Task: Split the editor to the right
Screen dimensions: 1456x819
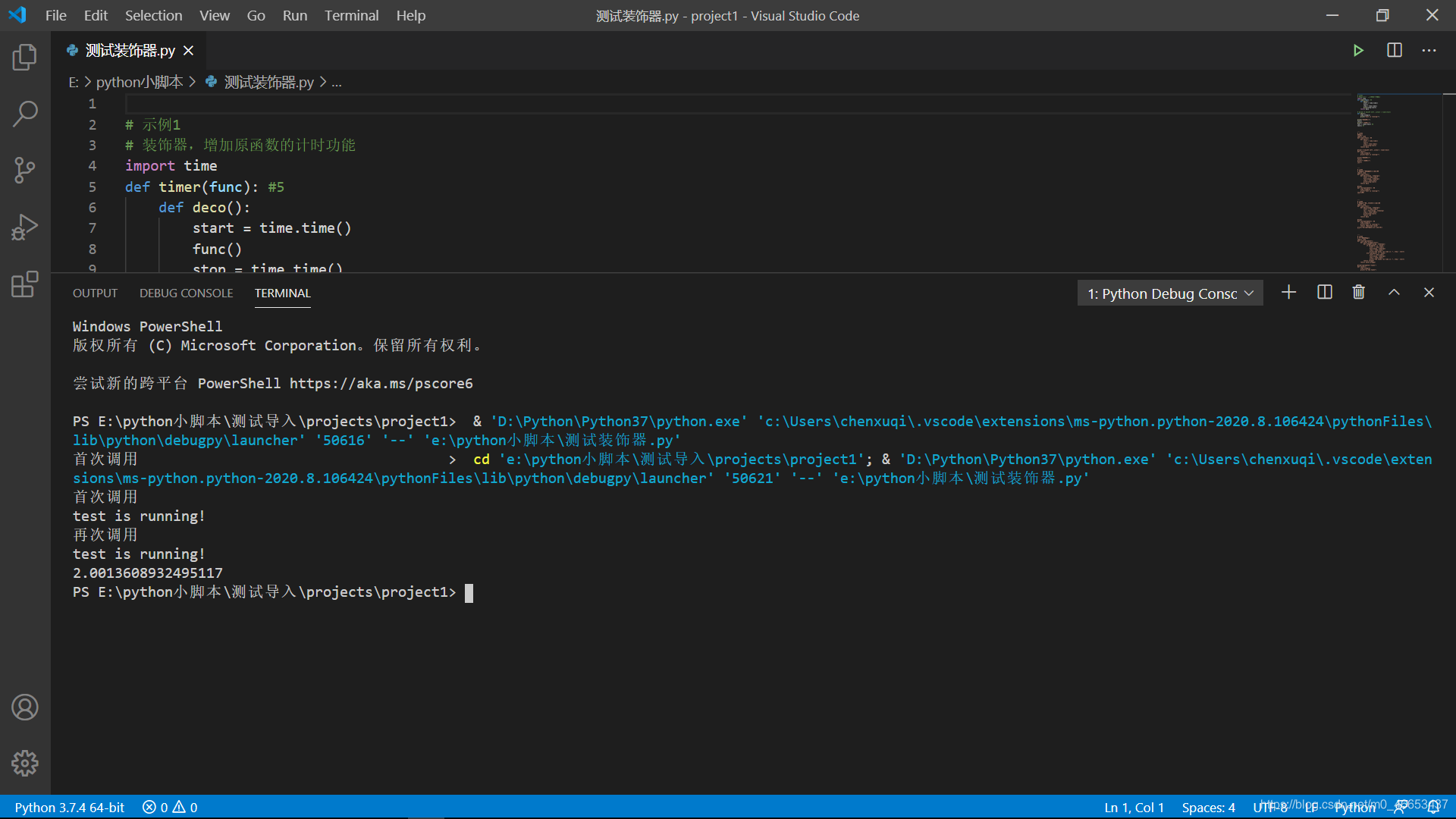Action: click(x=1395, y=50)
